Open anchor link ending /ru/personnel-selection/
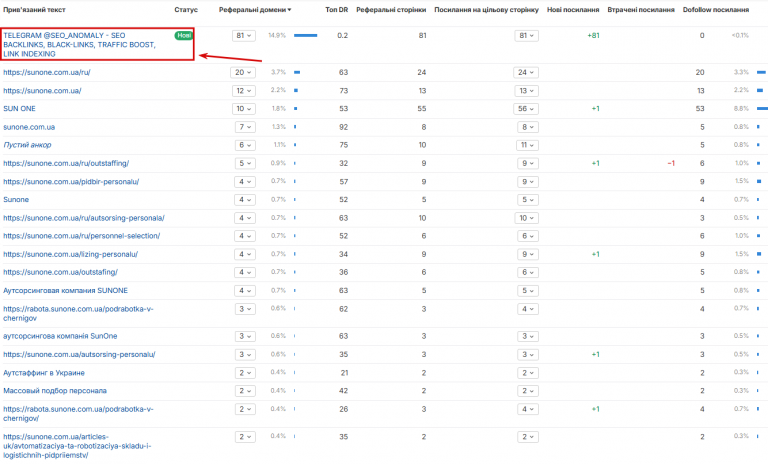Viewport: 768px width, 464px height. (81, 236)
